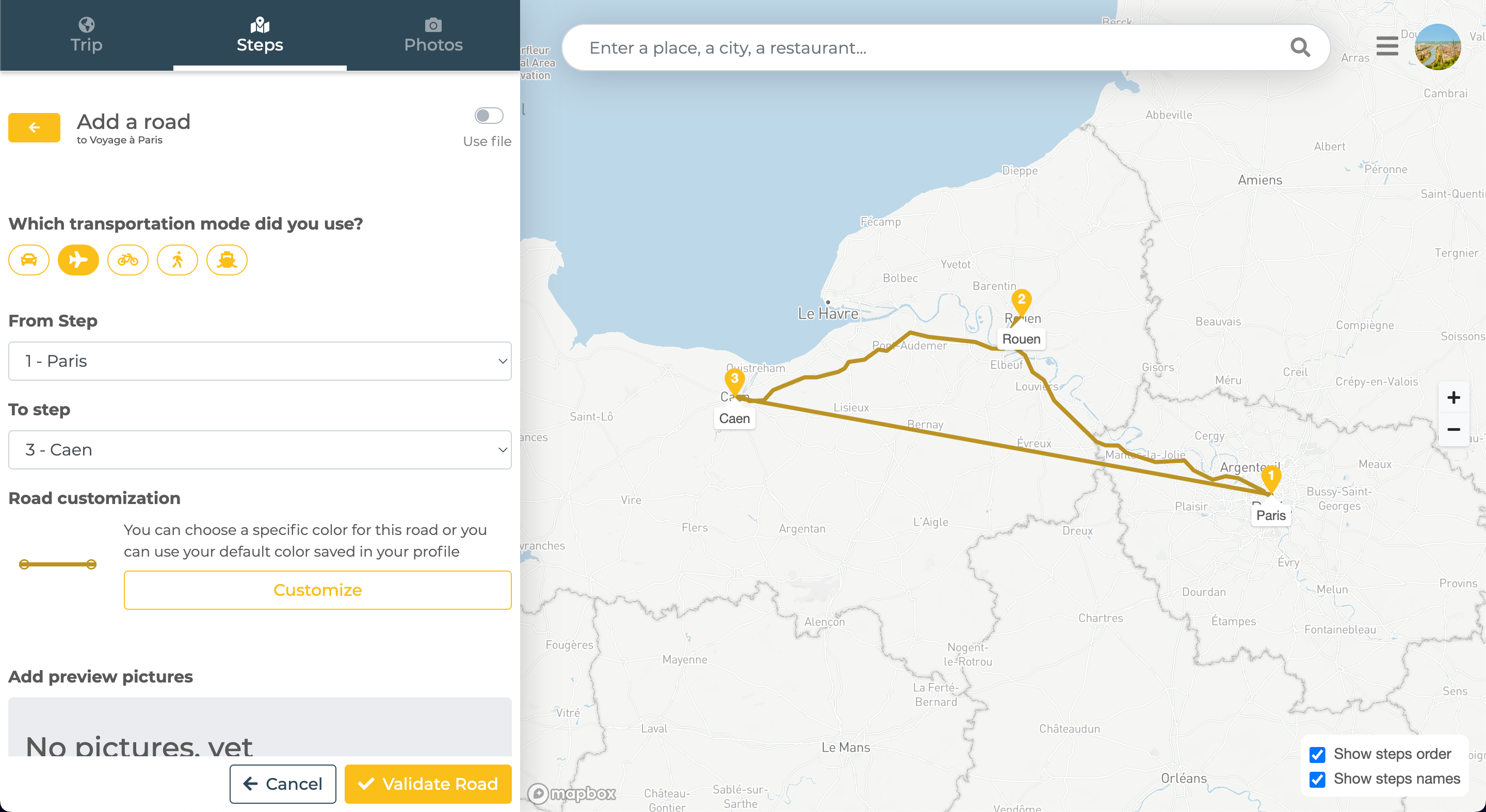Change From Step selection from 1 - Paris
The image size is (1486, 812).
[260, 361]
